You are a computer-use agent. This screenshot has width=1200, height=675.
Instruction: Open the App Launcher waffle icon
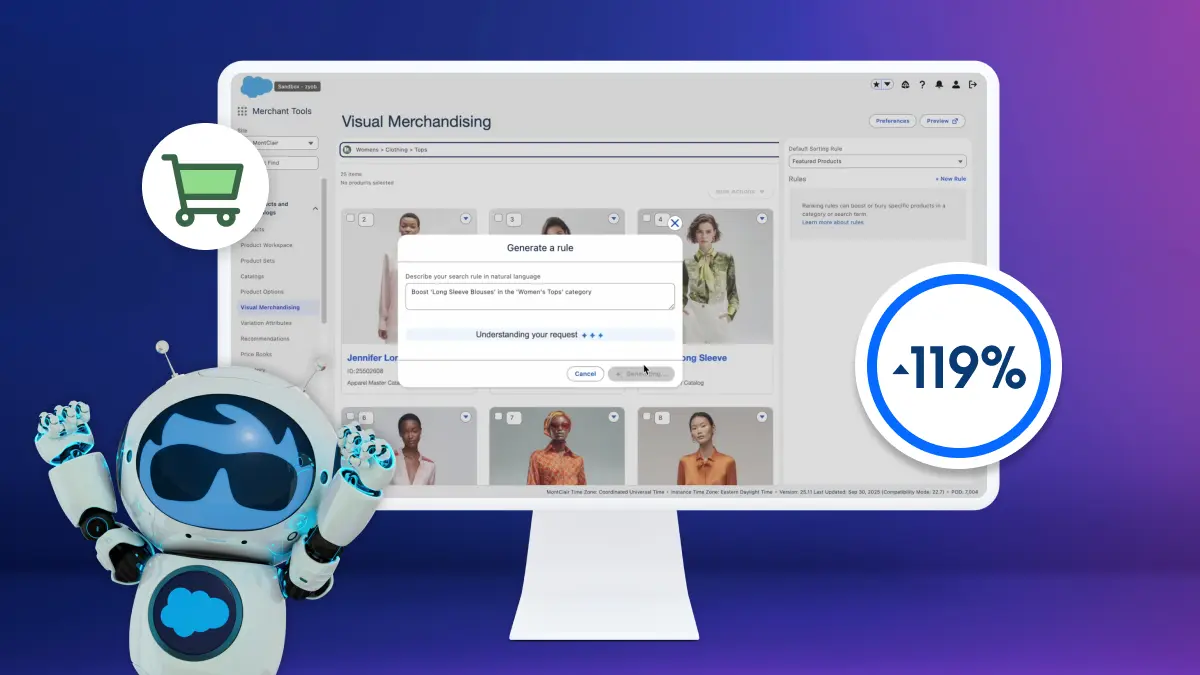pyautogui.click(x=241, y=110)
